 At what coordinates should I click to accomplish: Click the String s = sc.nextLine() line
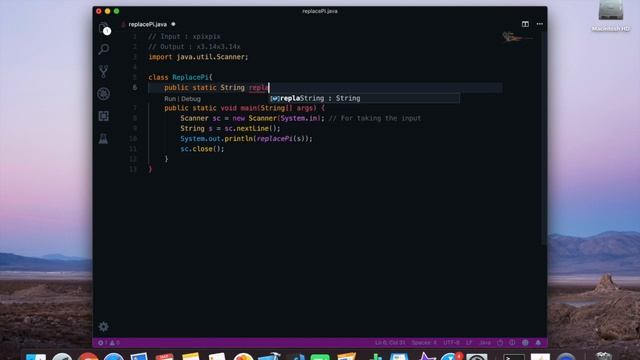pos(231,128)
